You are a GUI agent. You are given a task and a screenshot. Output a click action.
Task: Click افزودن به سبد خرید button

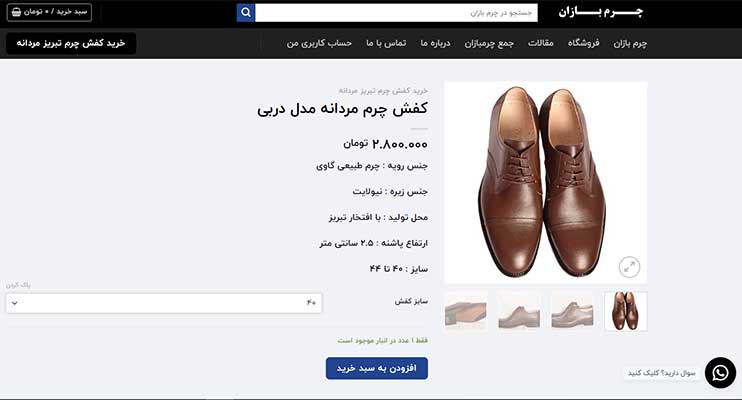(x=377, y=368)
